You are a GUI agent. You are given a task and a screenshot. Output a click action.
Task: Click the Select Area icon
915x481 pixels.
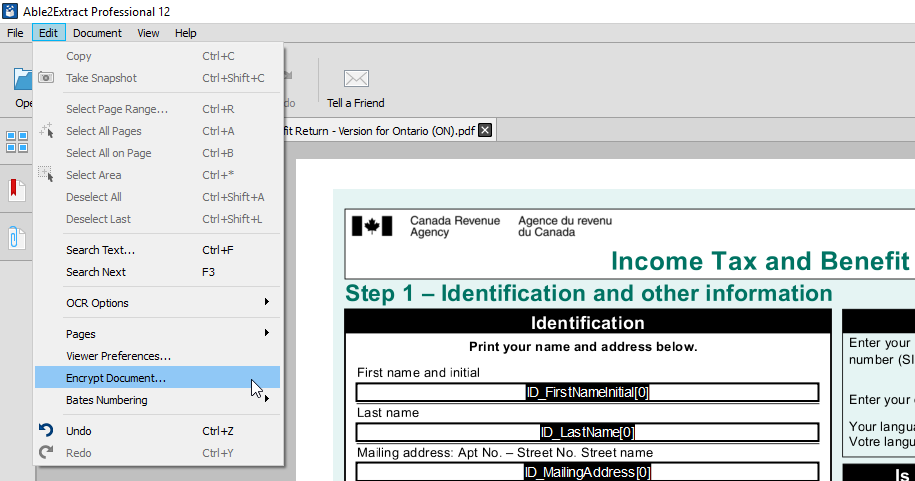[x=46, y=174]
